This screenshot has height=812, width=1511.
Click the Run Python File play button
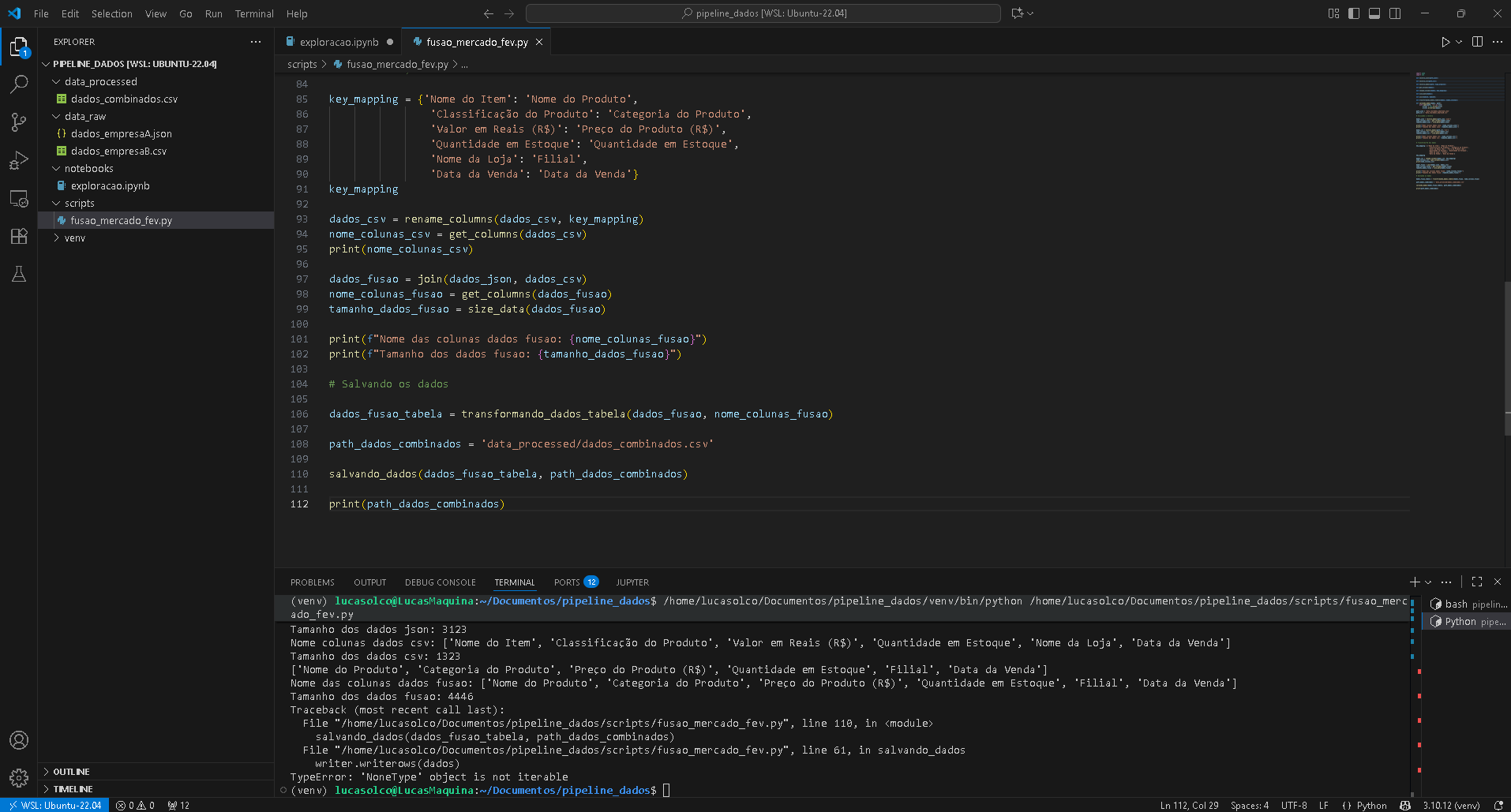pyautogui.click(x=1445, y=42)
